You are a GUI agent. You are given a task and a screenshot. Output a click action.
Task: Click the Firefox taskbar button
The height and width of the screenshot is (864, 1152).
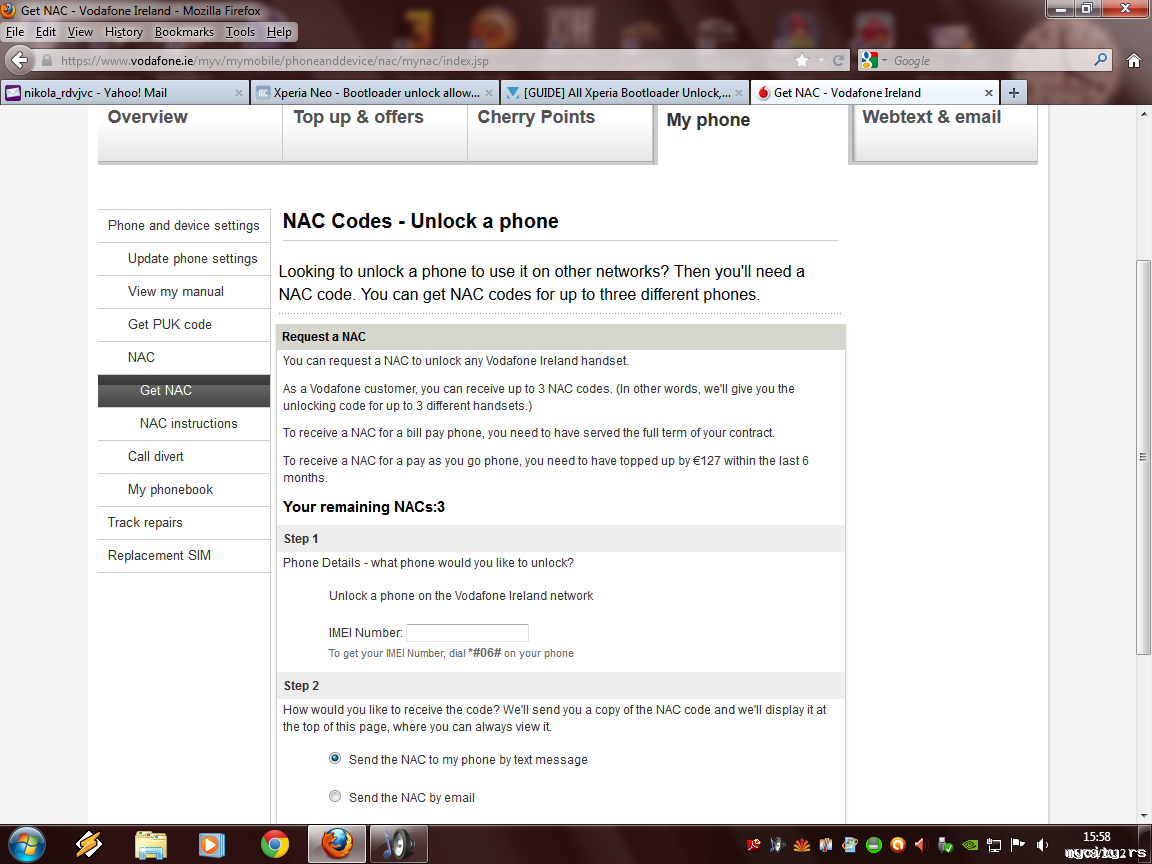[x=336, y=844]
